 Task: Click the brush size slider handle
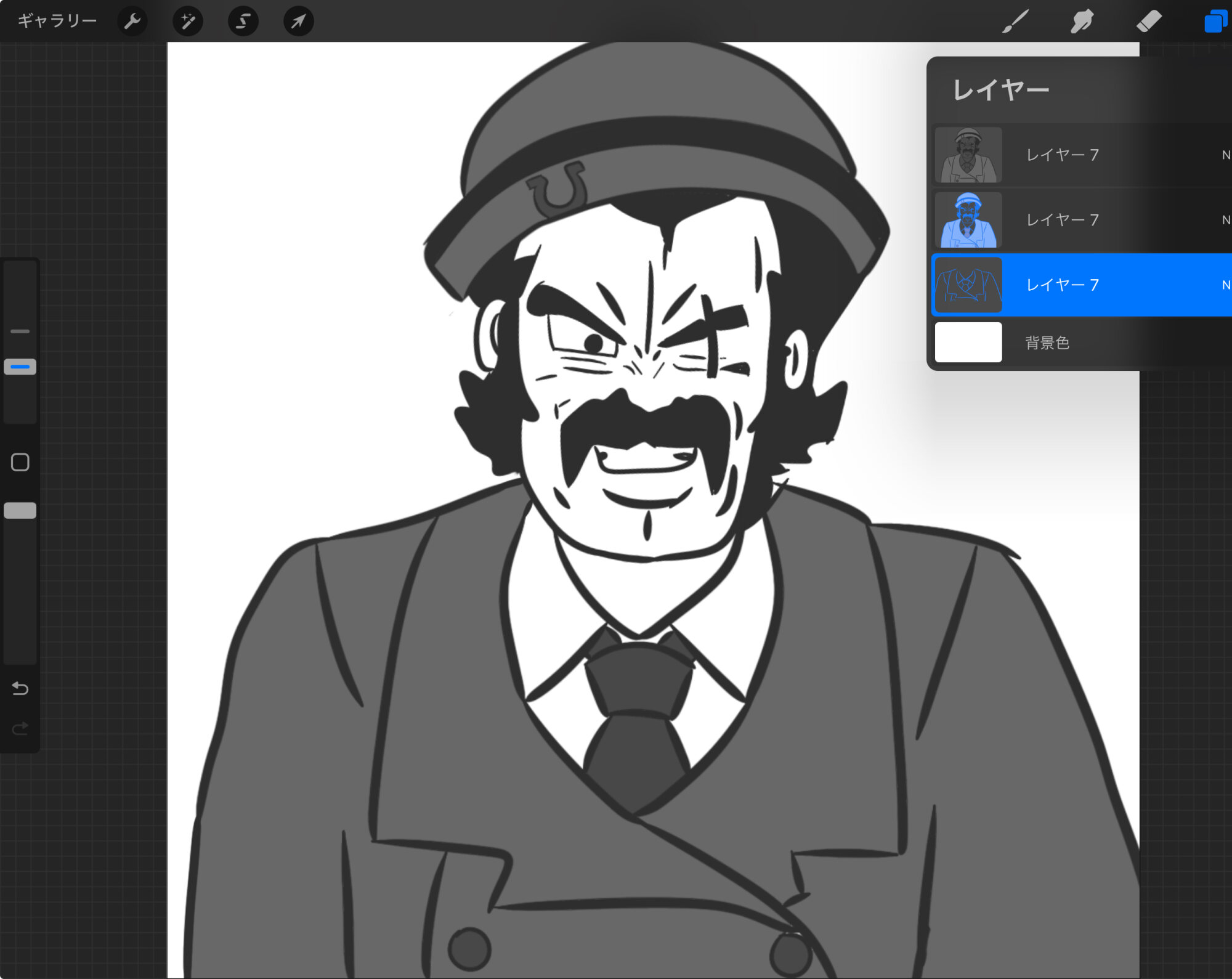[x=20, y=367]
